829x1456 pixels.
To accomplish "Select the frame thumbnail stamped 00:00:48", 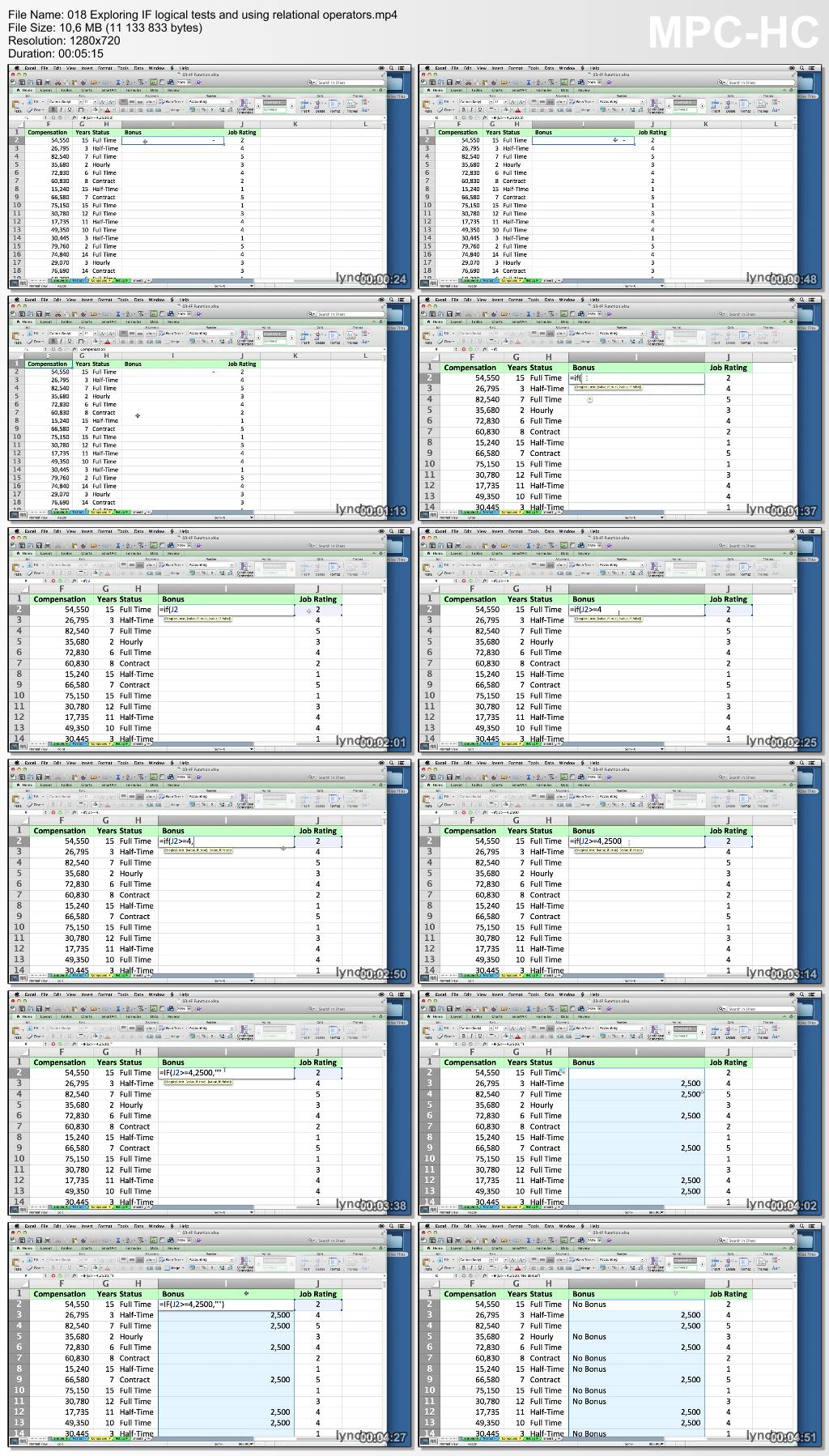I will [620, 177].
